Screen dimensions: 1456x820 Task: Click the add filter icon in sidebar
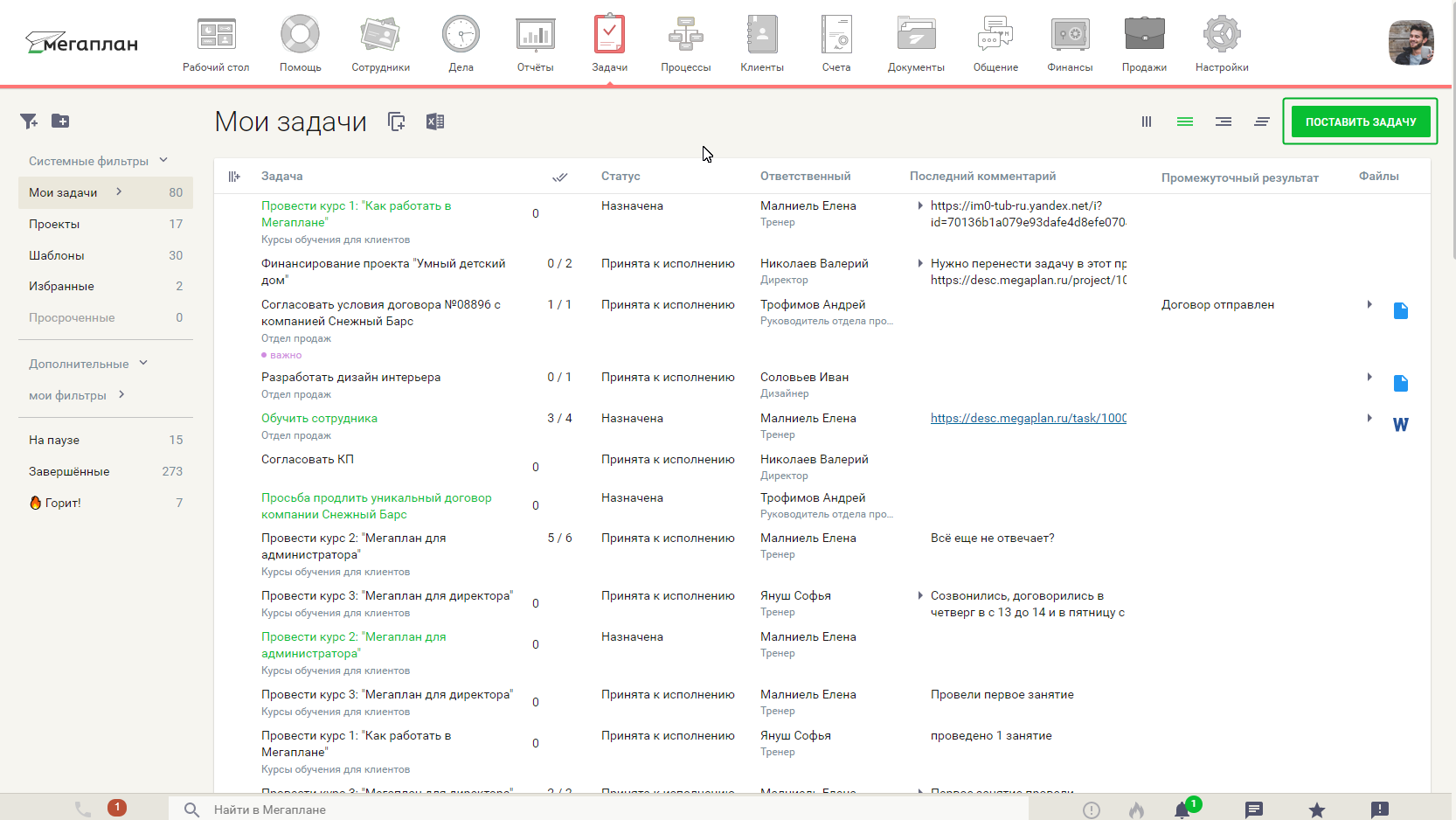click(x=29, y=122)
